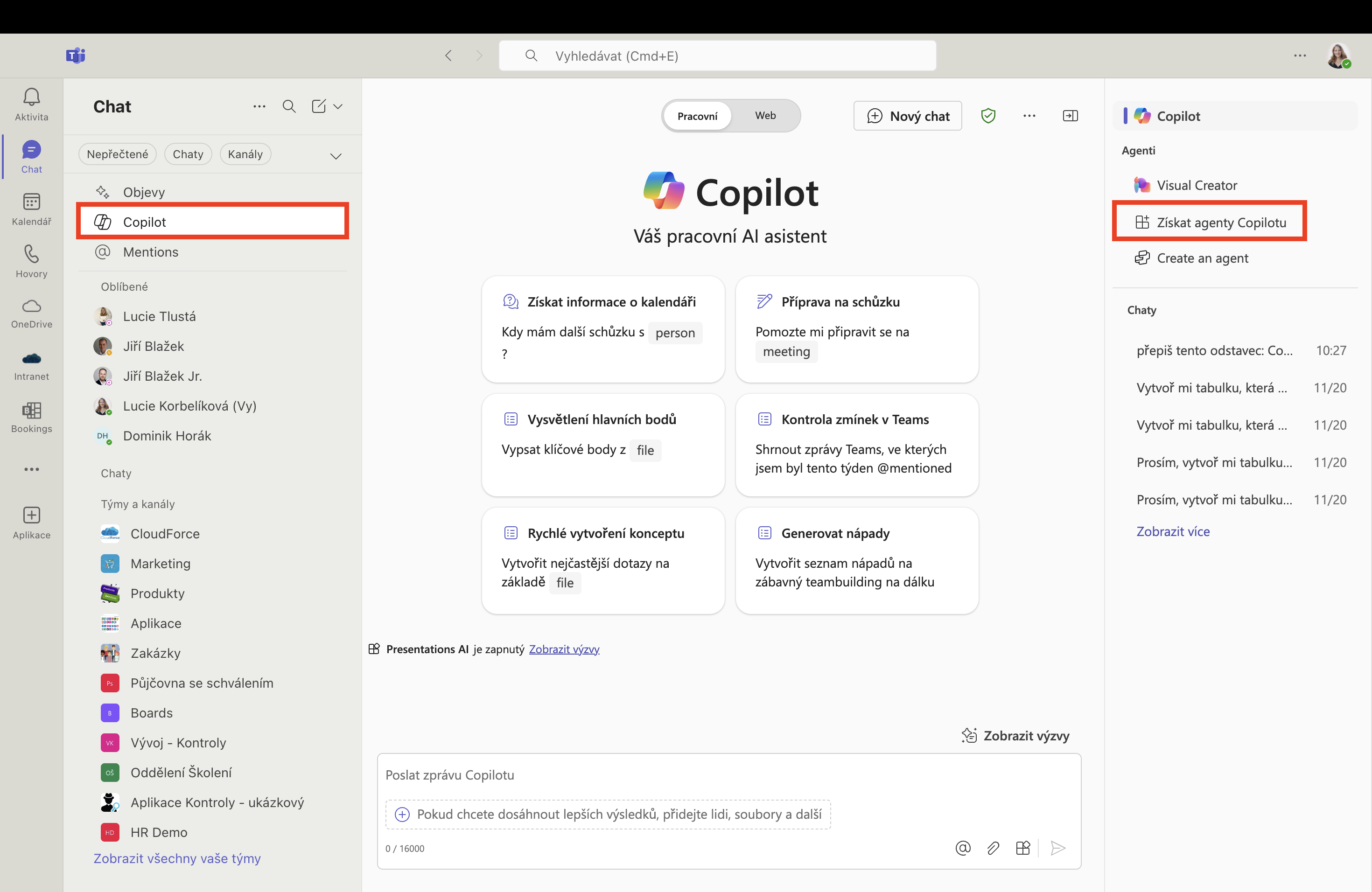
Task: Switch Copilot to Pracovní mode
Action: 697,116
